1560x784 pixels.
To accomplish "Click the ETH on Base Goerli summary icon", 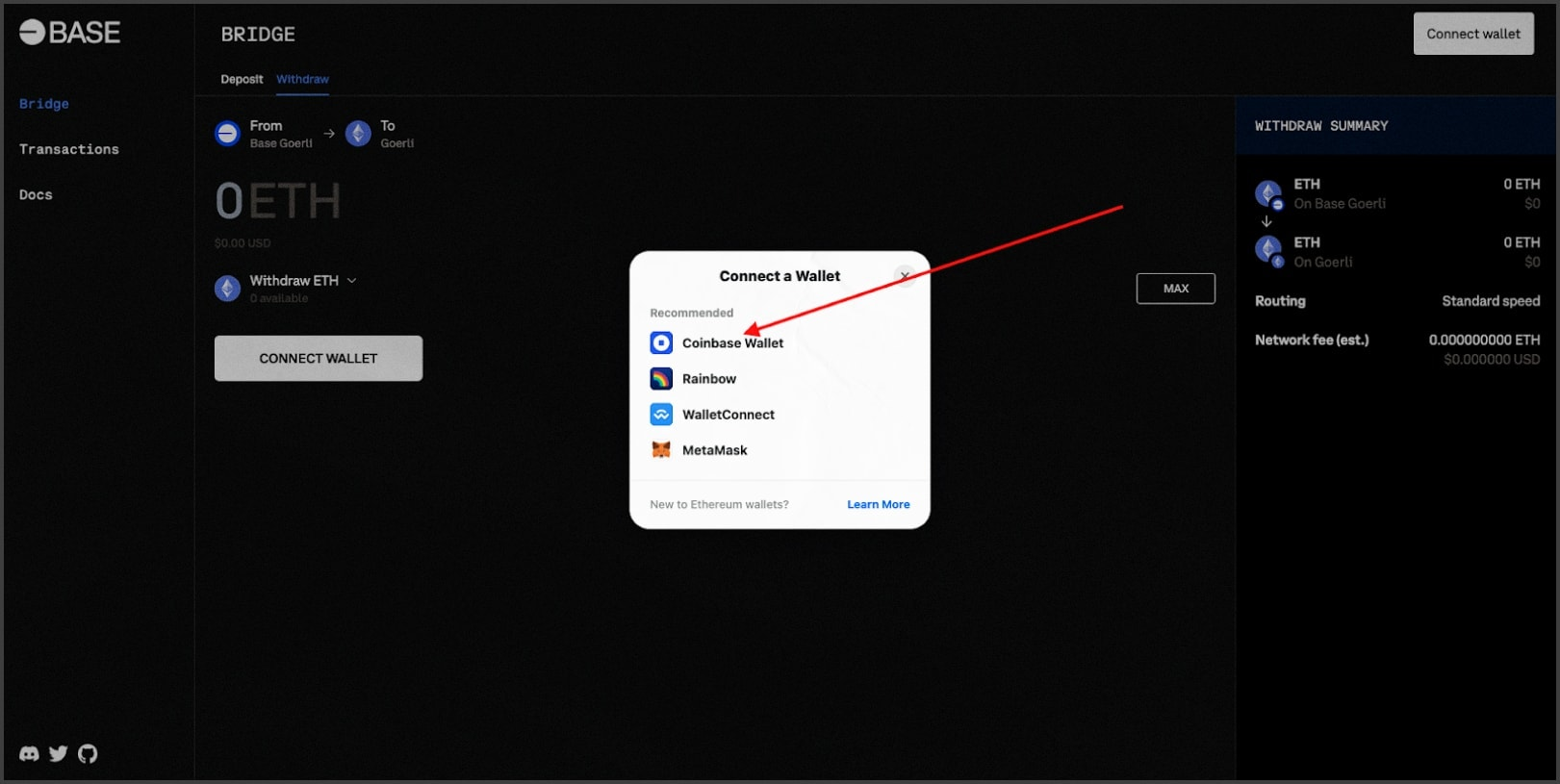I will coord(1268,194).
